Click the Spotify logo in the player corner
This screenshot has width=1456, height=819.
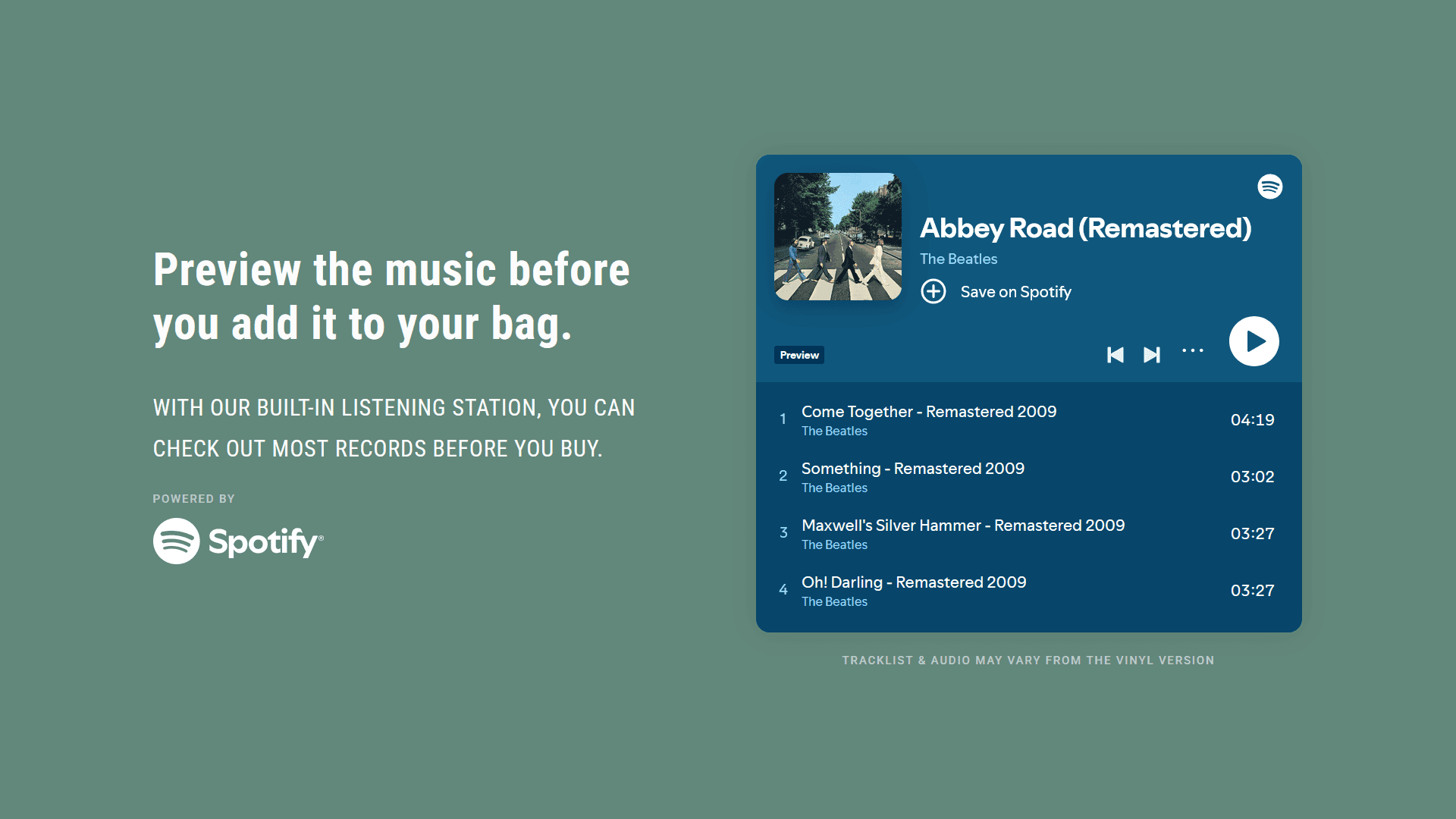[x=1269, y=186]
